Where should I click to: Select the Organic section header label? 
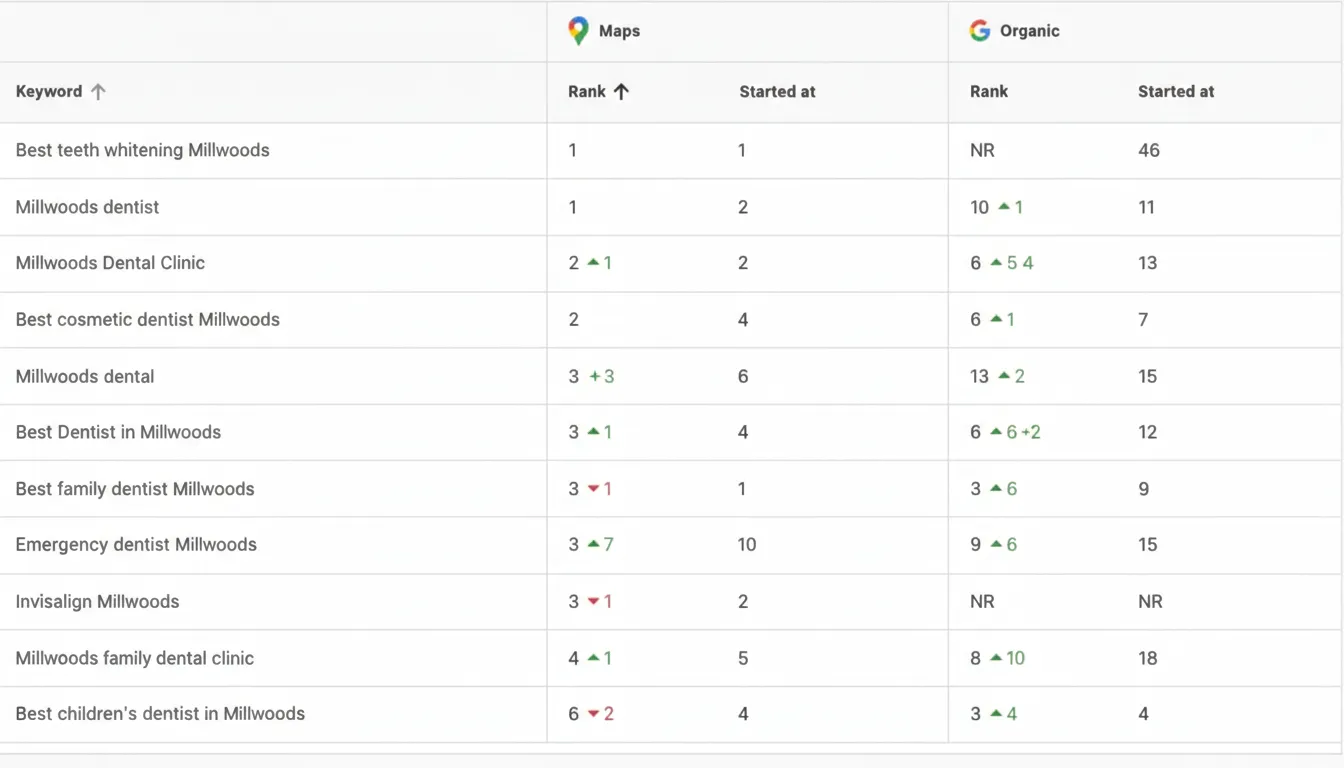pos(1029,31)
